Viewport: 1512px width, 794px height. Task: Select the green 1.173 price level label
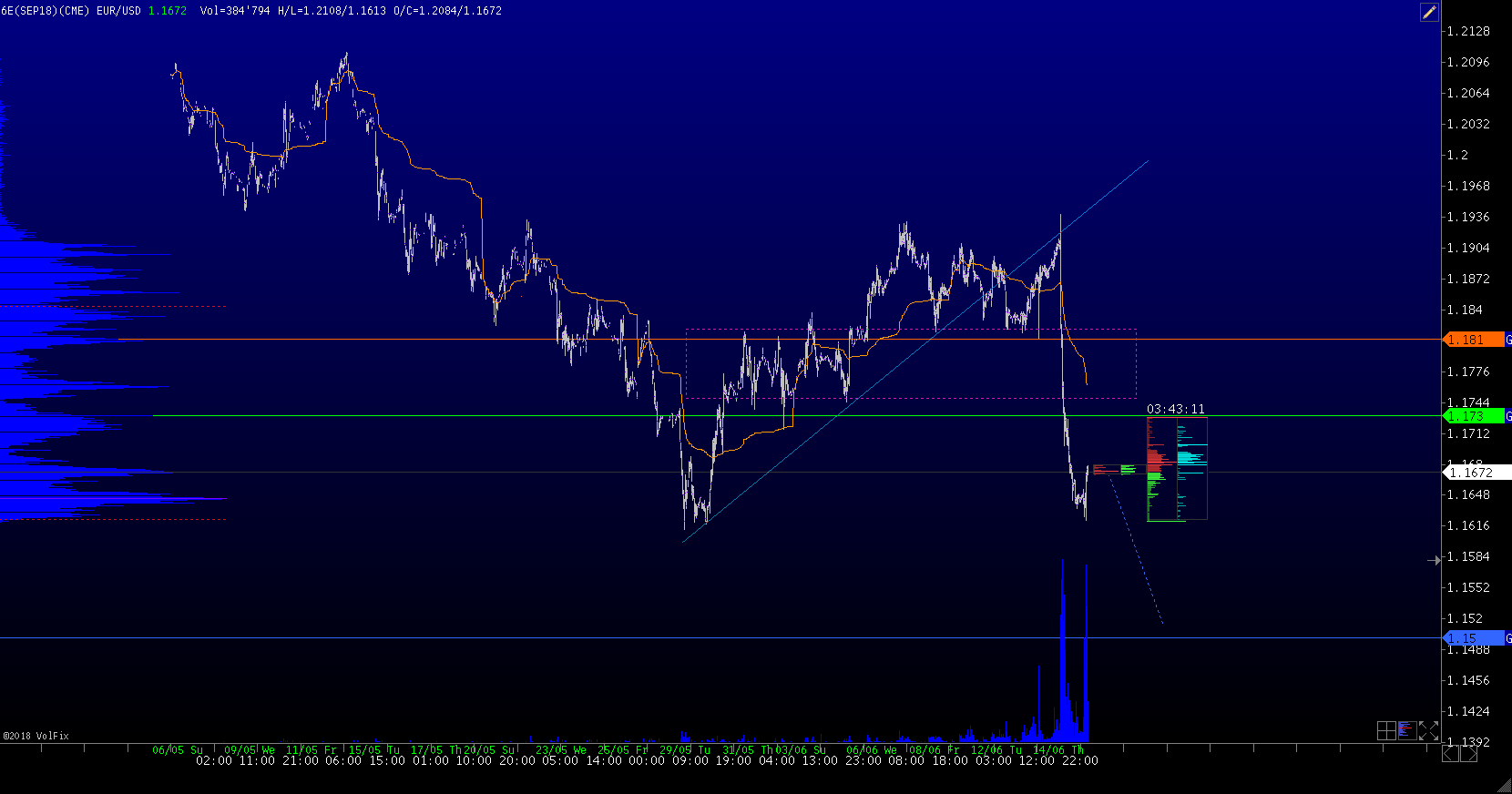tap(1473, 416)
